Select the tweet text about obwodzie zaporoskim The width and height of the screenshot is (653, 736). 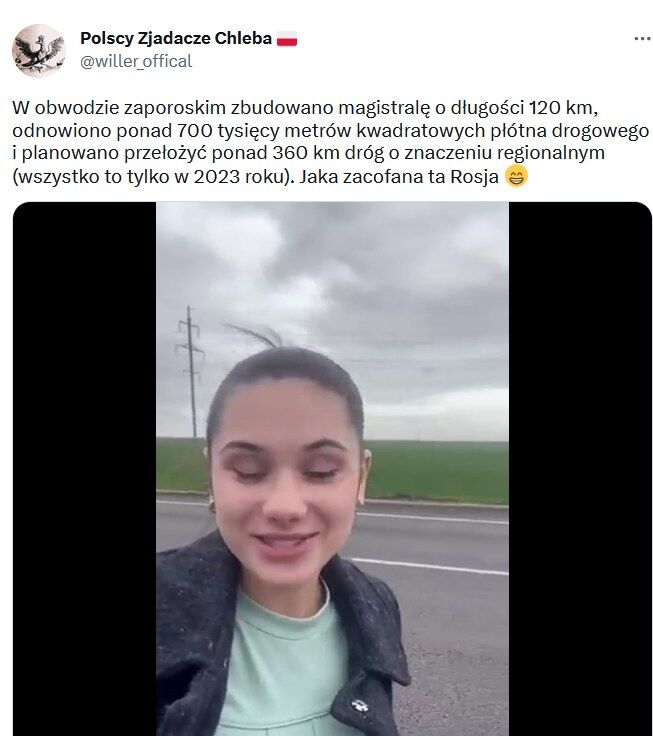tap(330, 142)
